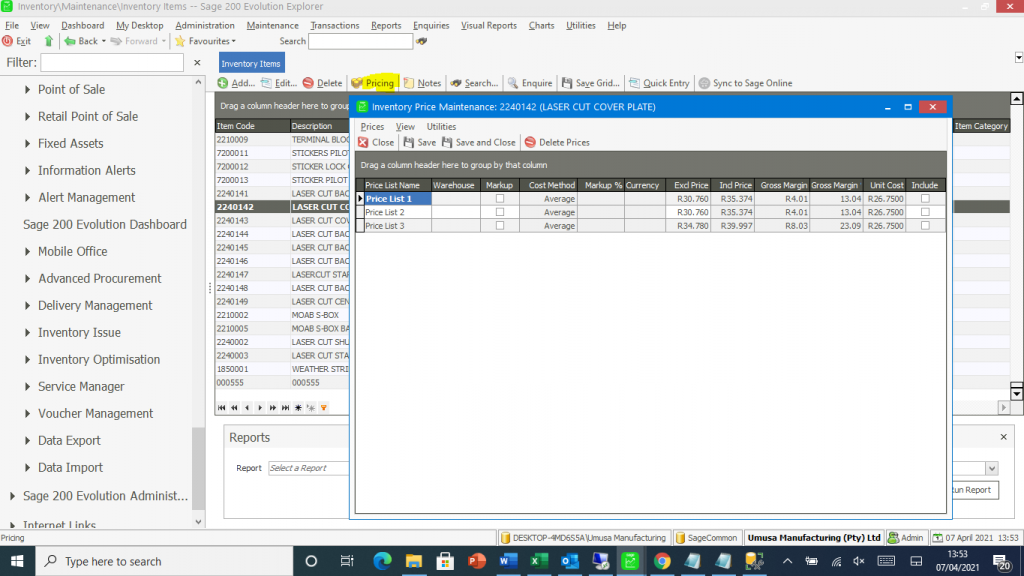The image size is (1024, 576).
Task: Toggle Markup checkbox for Price List 3
Action: (x=500, y=226)
